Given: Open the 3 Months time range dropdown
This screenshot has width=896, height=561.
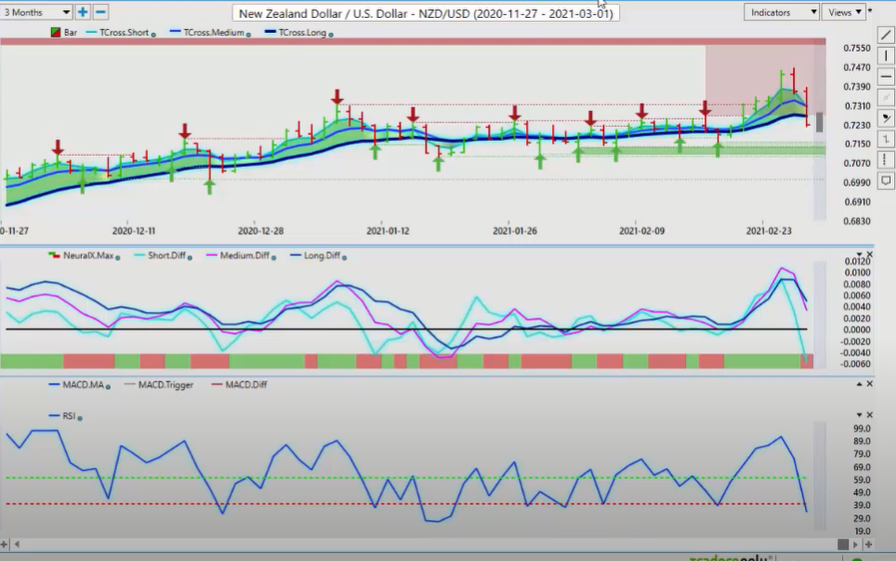Looking at the screenshot, I should click(x=35, y=12).
